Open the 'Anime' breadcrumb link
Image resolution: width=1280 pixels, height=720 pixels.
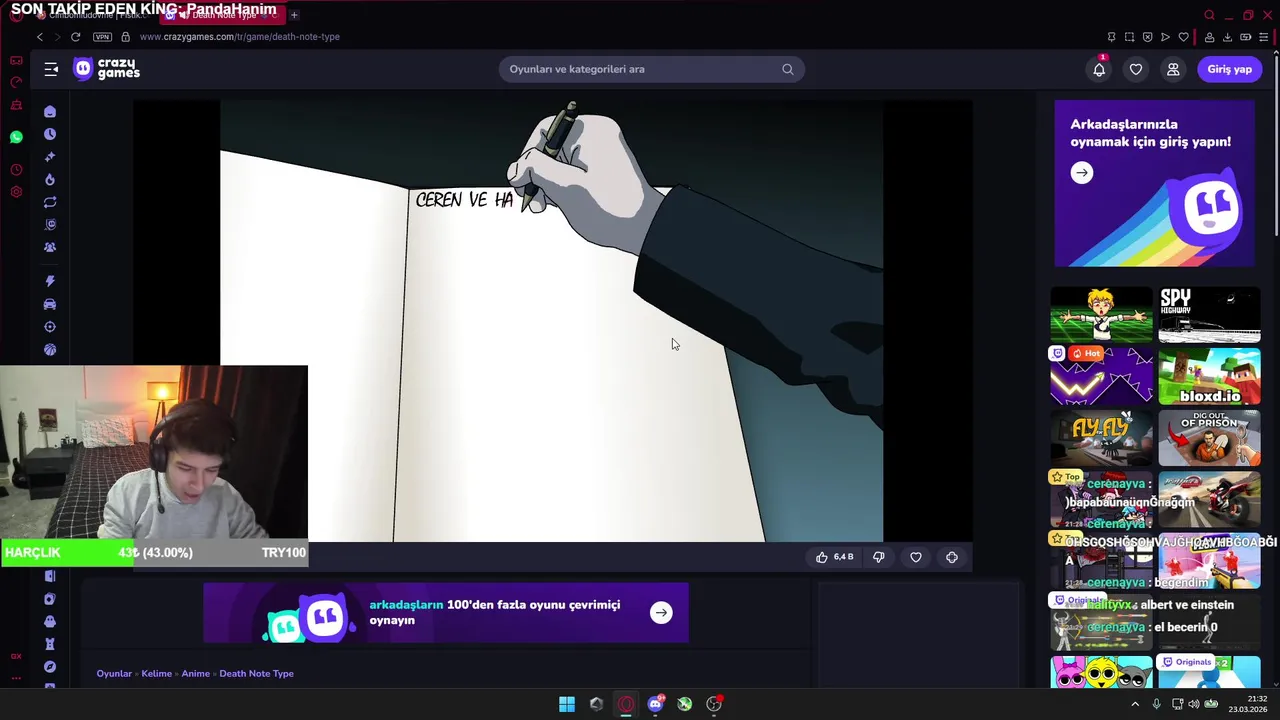click(195, 673)
